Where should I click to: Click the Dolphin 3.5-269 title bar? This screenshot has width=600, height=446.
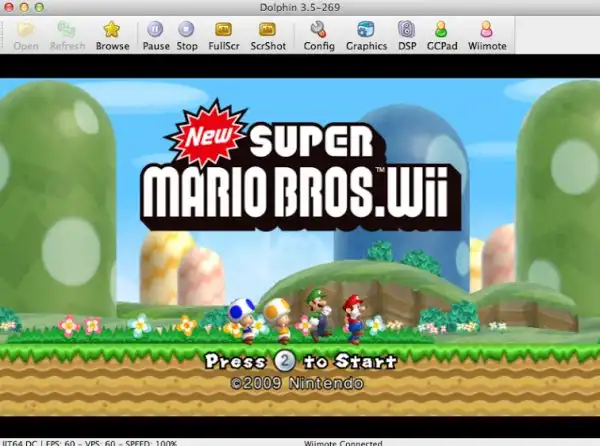(301, 7)
